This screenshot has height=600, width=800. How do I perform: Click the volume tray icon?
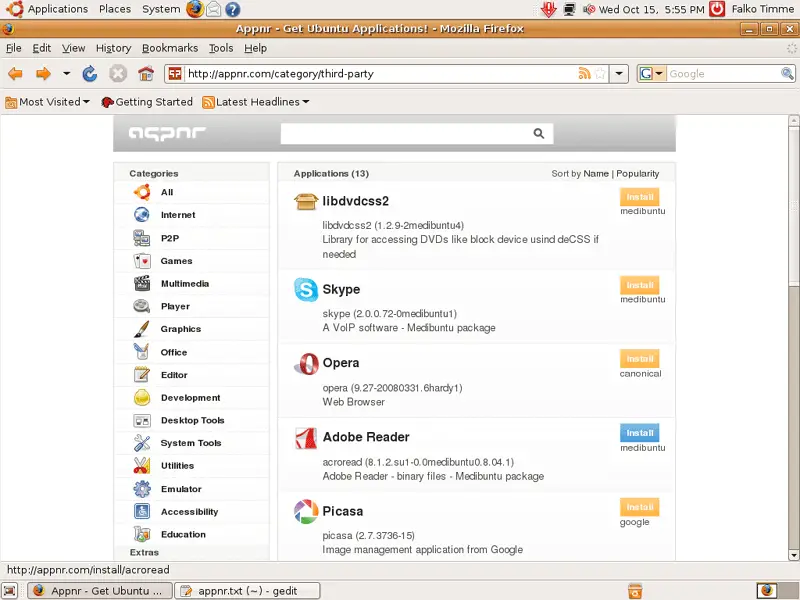589,9
